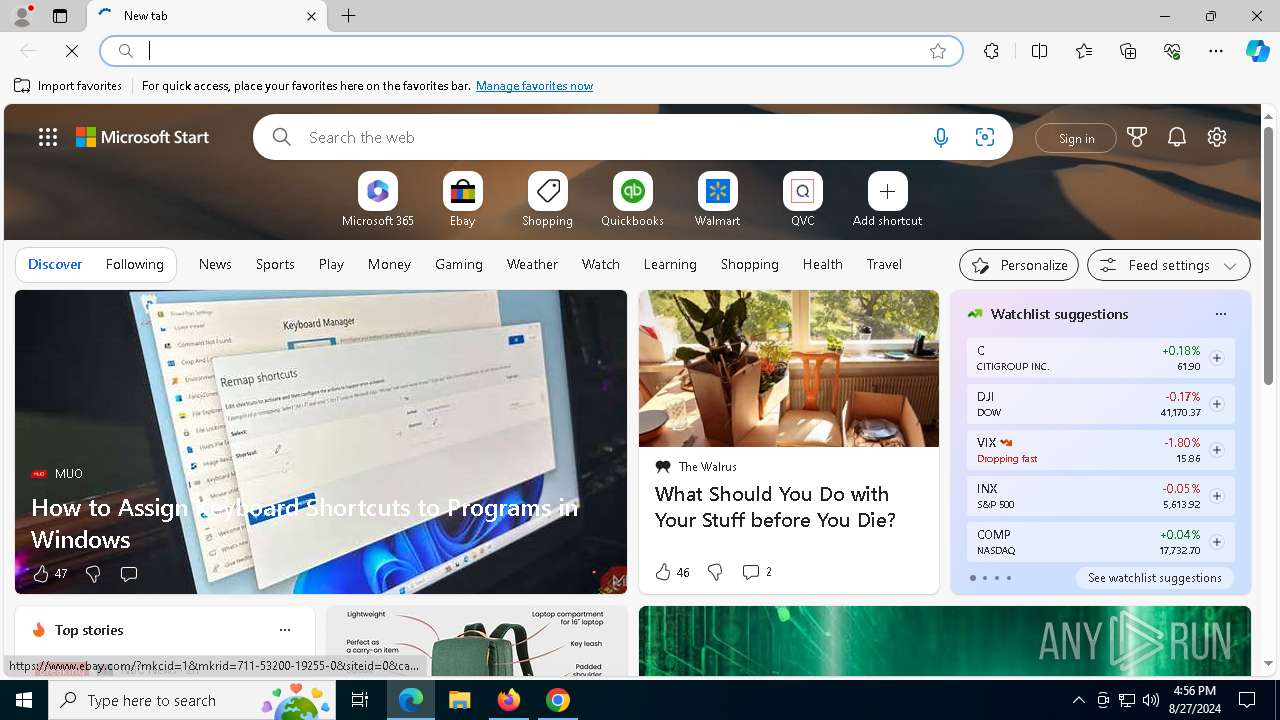This screenshot has width=1280, height=720.
Task: Add this page to favorites star
Action: coord(938,51)
